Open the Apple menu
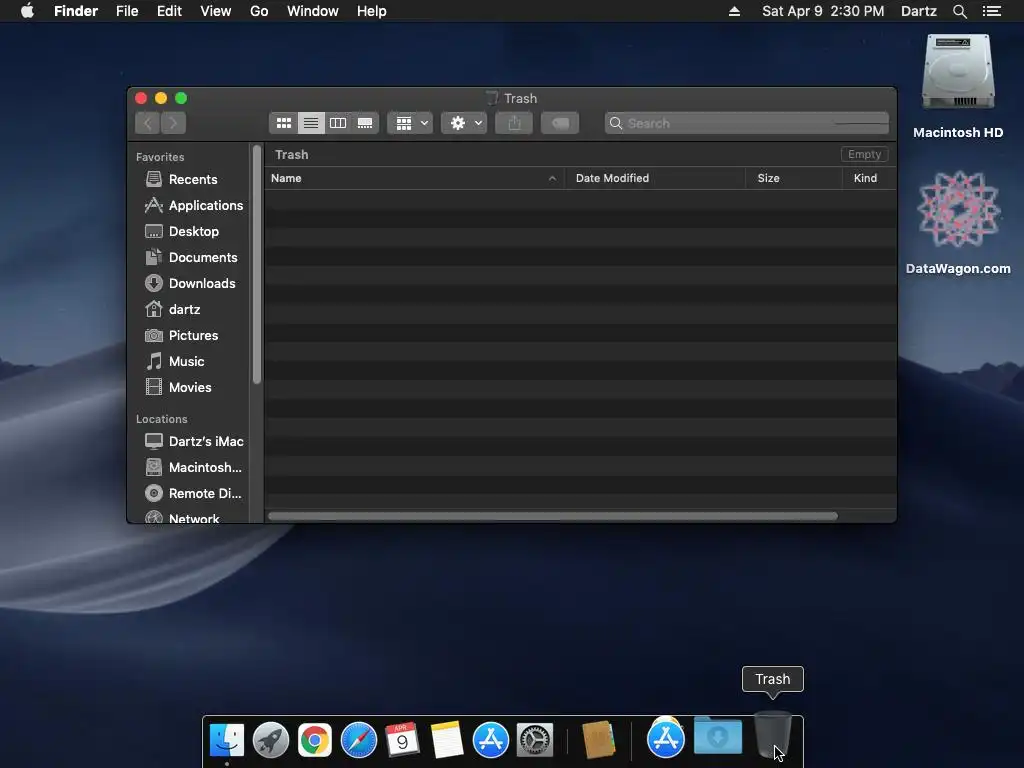This screenshot has width=1024, height=768. pyautogui.click(x=27, y=11)
